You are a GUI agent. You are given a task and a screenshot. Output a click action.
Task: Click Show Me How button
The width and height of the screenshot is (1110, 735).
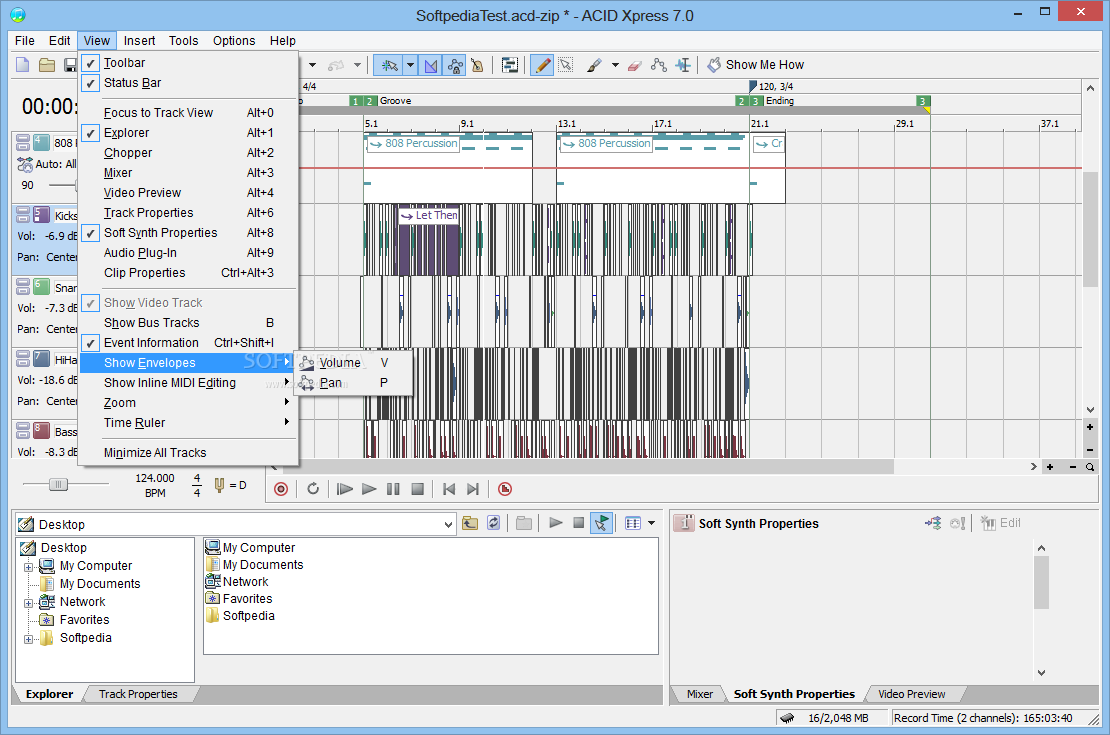pyautogui.click(x=756, y=65)
